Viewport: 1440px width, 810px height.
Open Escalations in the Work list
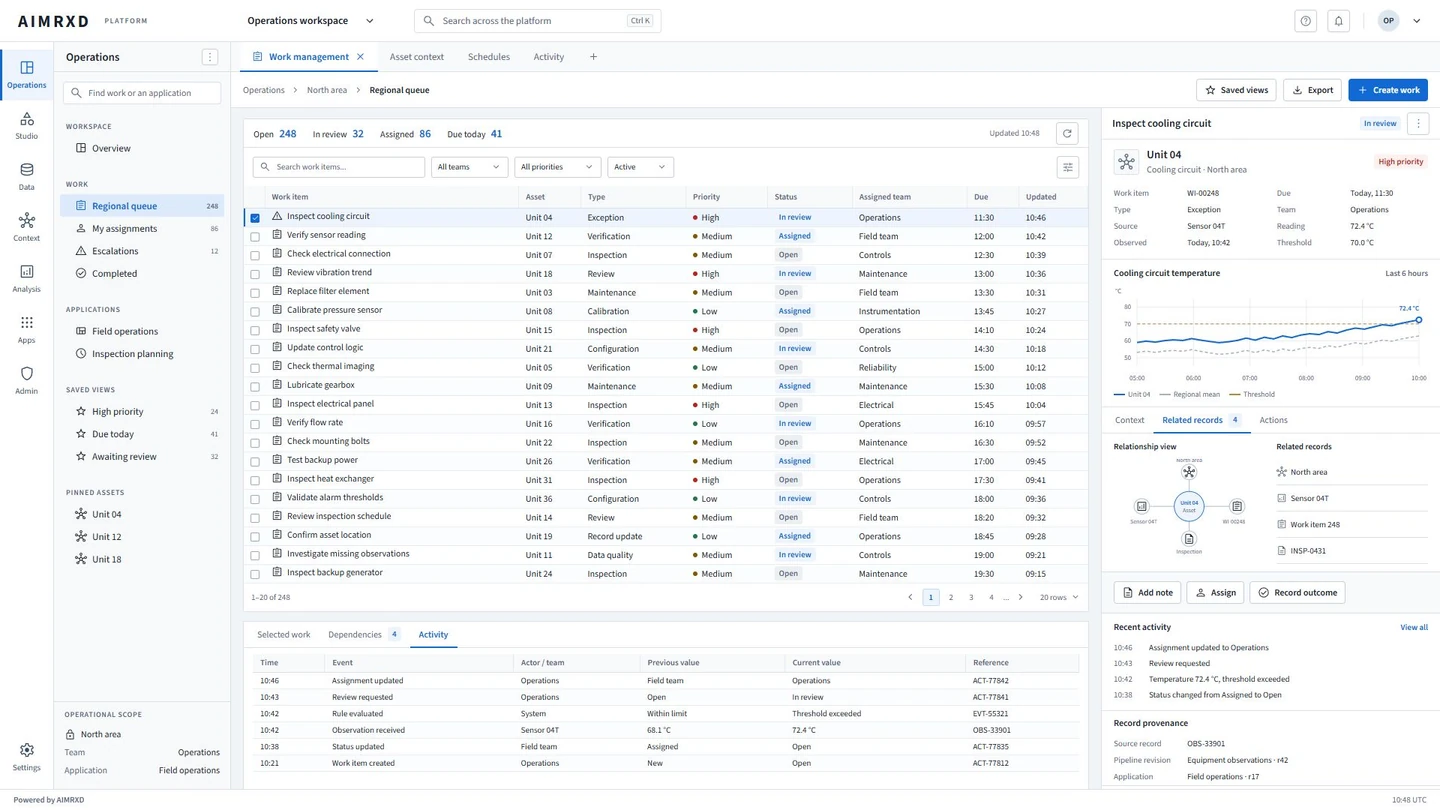coord(142,251)
